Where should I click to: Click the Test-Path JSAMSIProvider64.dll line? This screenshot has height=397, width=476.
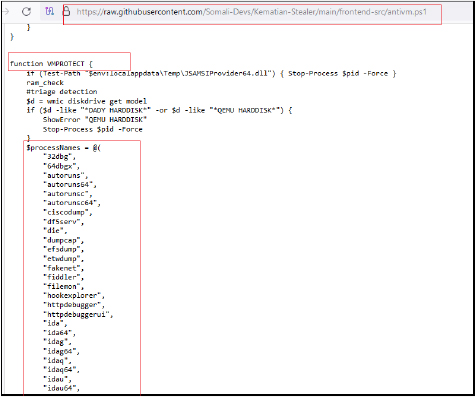[211, 73]
